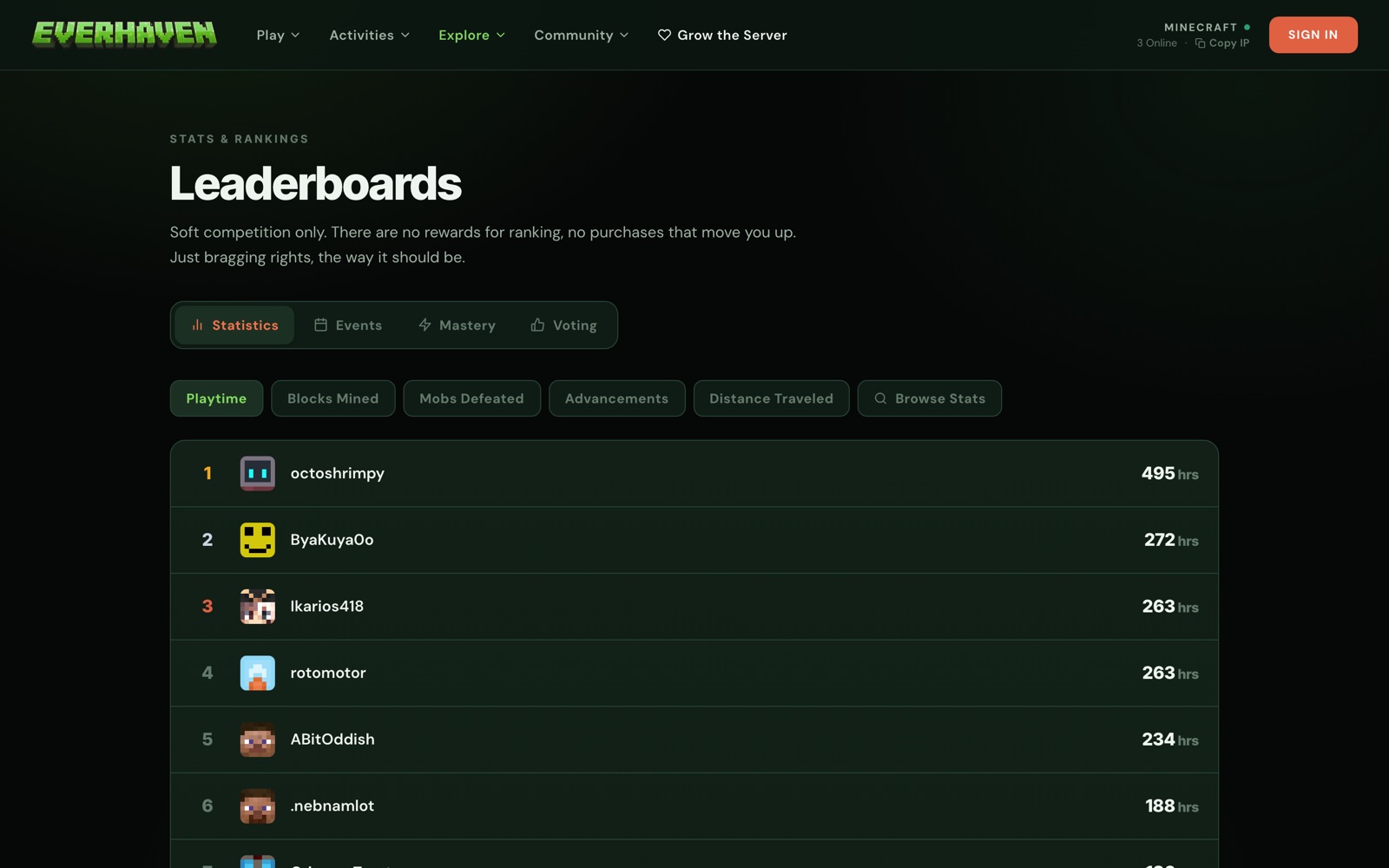Open Browse Stats search
1389x868 pixels.
click(930, 398)
